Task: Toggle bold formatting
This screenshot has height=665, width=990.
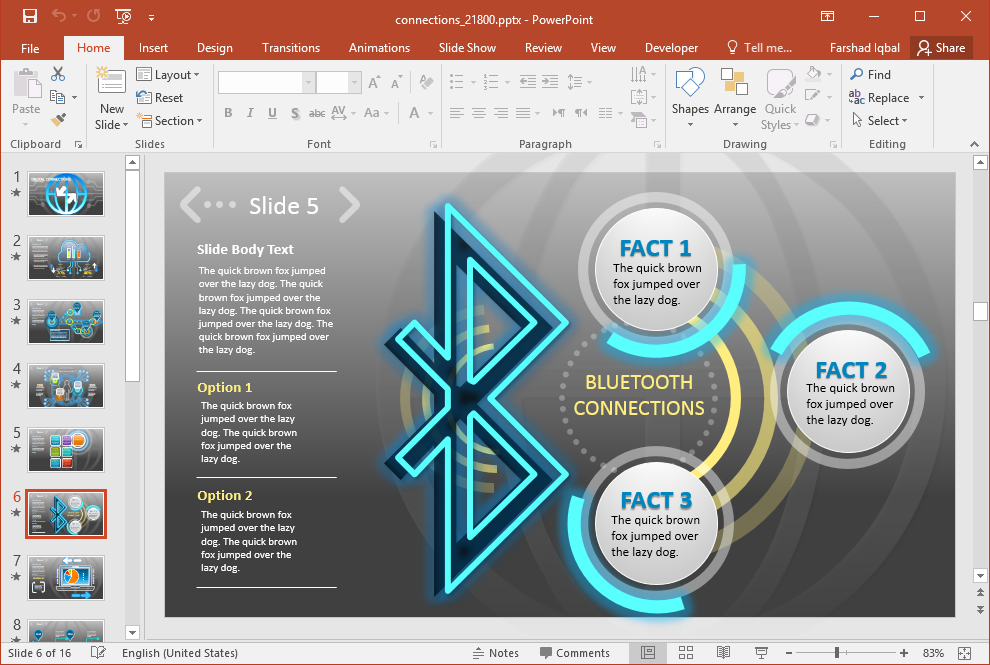Action: (x=228, y=113)
